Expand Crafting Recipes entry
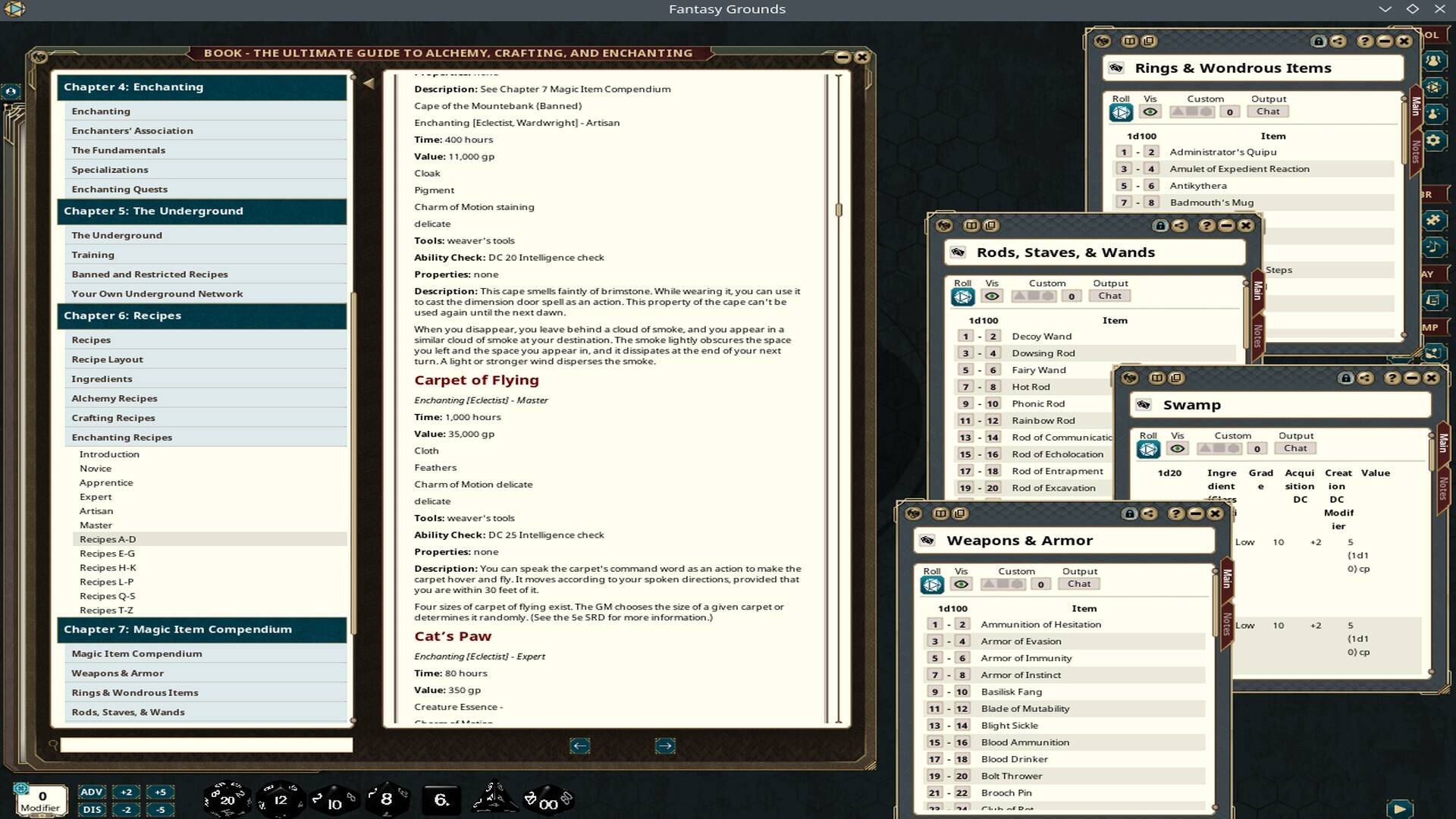This screenshot has width=1456, height=819. [x=206, y=418]
